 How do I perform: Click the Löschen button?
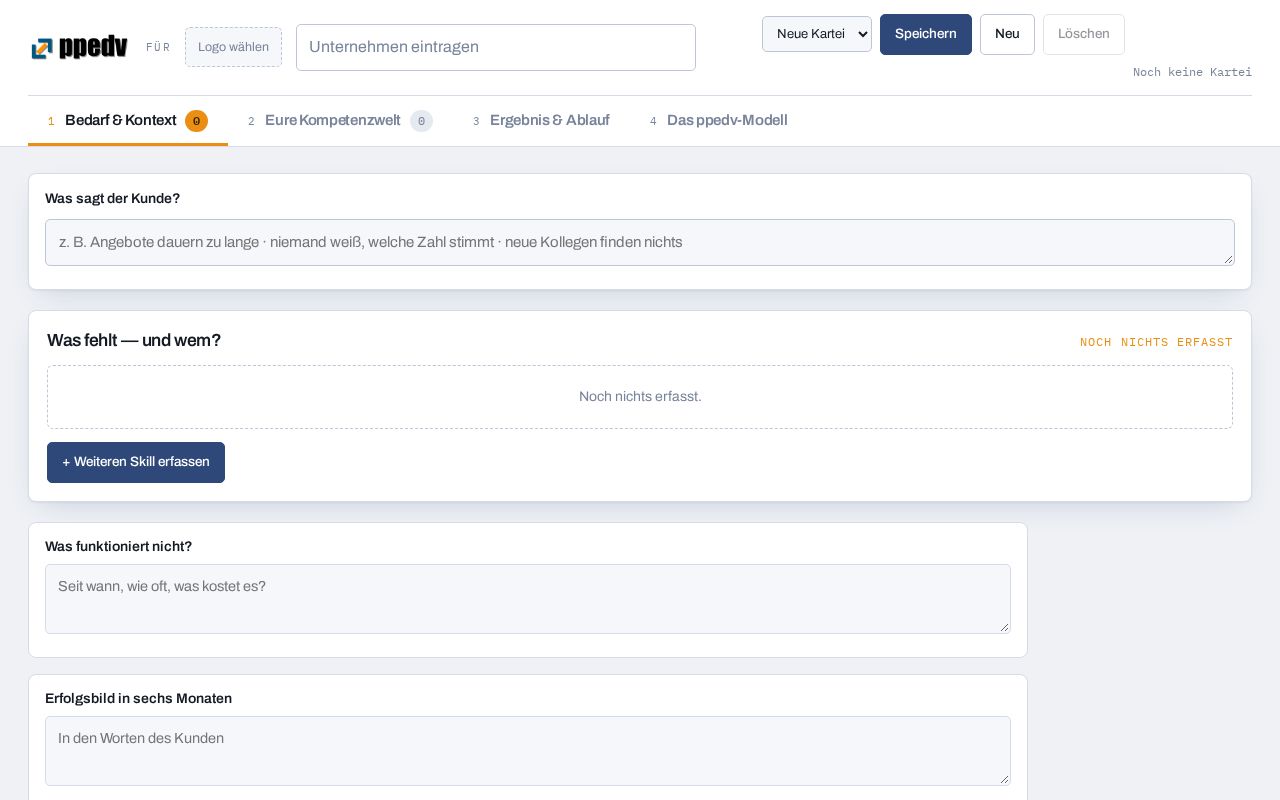[x=1084, y=34]
